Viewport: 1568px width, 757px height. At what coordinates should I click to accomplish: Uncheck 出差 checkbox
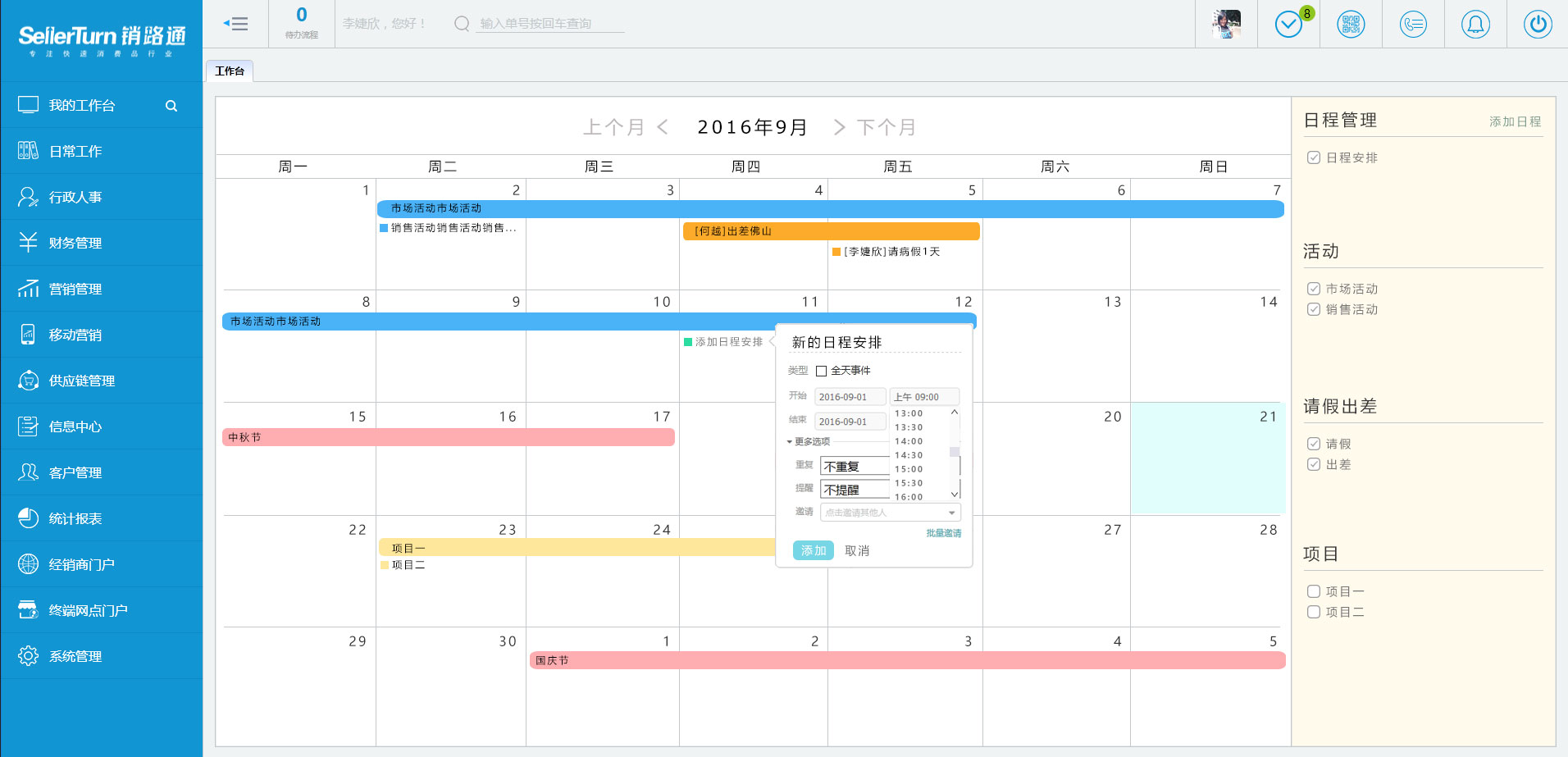coord(1314,464)
